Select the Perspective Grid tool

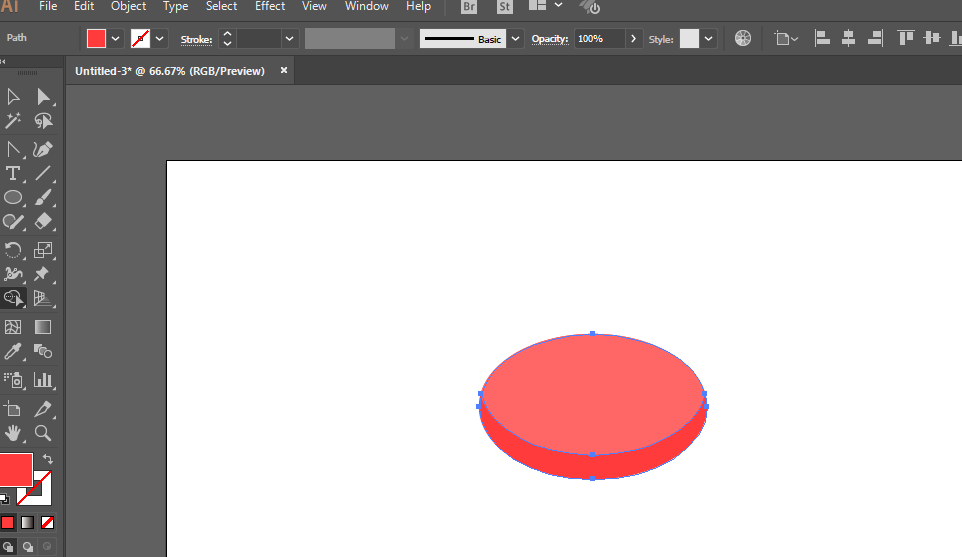43,298
